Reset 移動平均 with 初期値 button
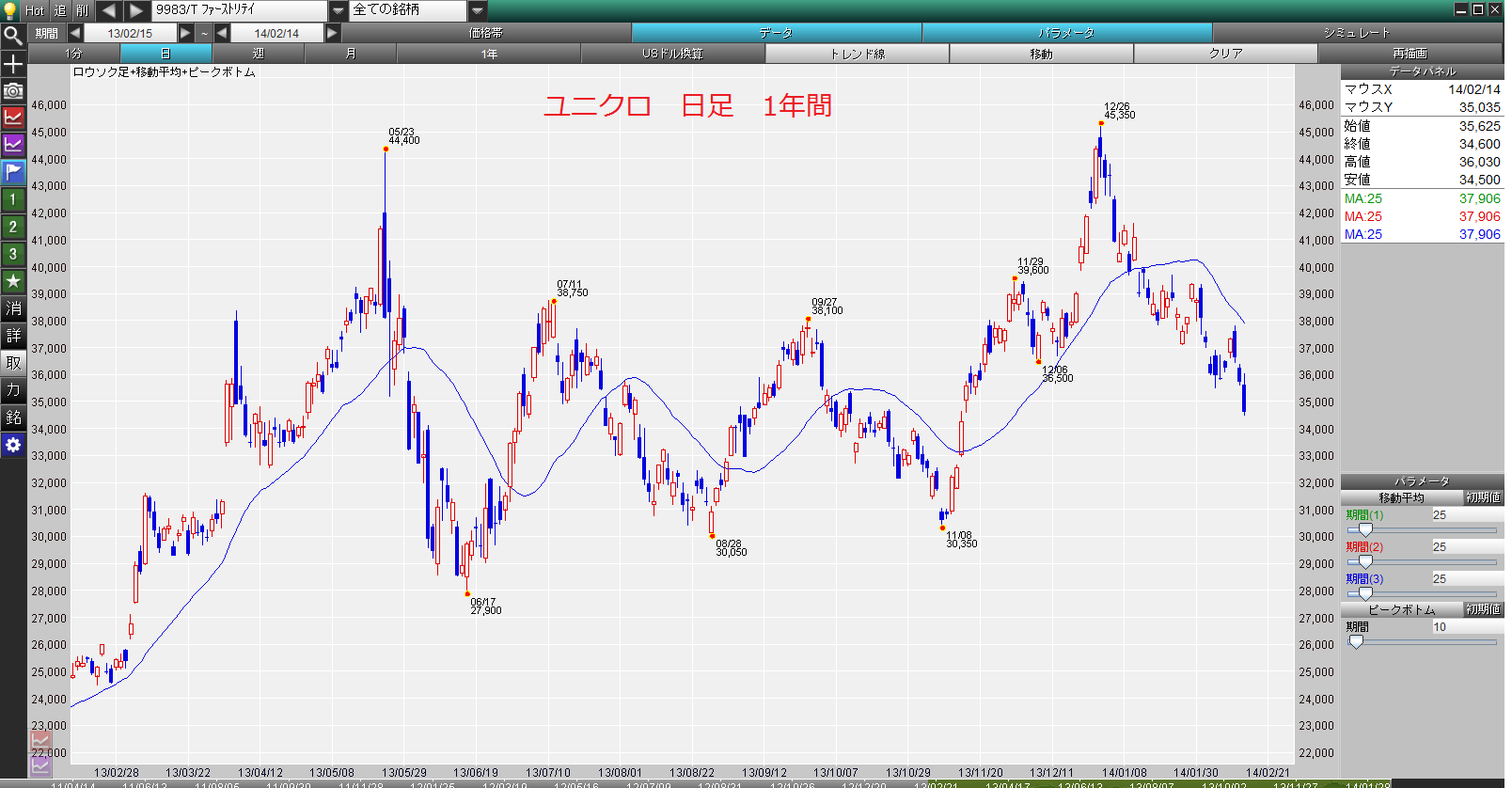This screenshot has height=788, width=1512. tap(1483, 497)
